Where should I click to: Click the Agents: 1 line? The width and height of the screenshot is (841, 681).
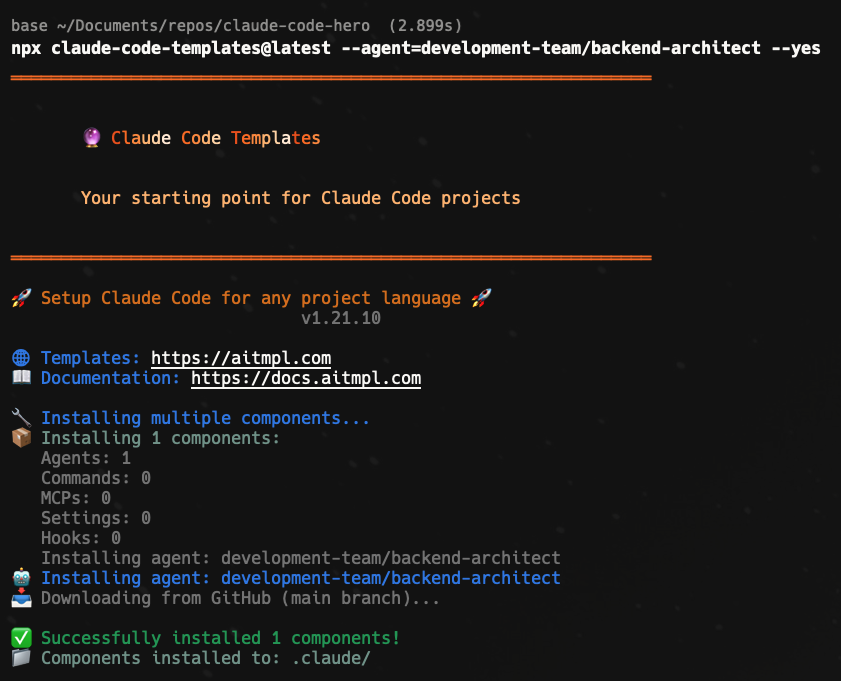tap(86, 458)
